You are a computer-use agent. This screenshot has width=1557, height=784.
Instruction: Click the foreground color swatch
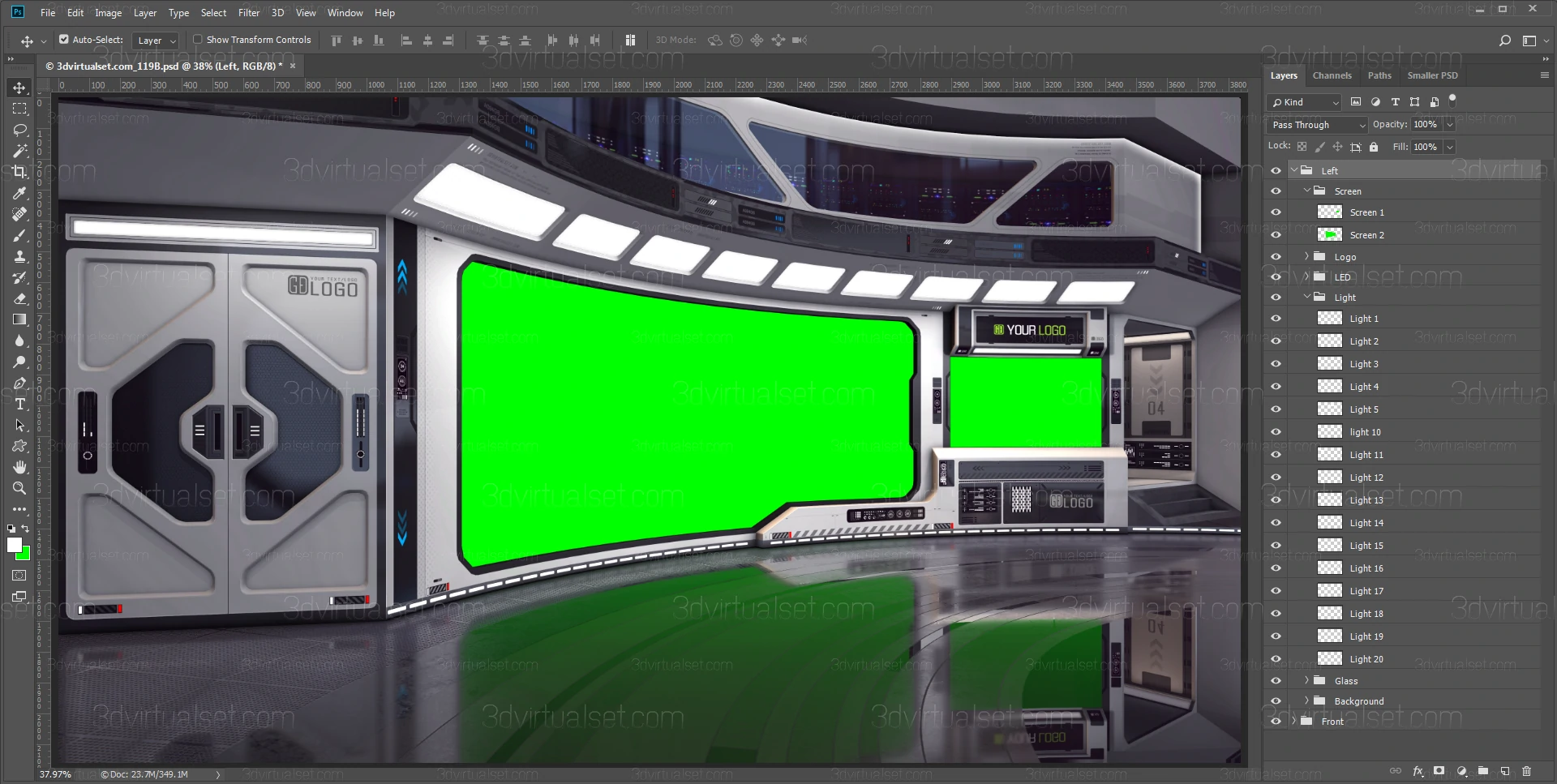click(14, 545)
